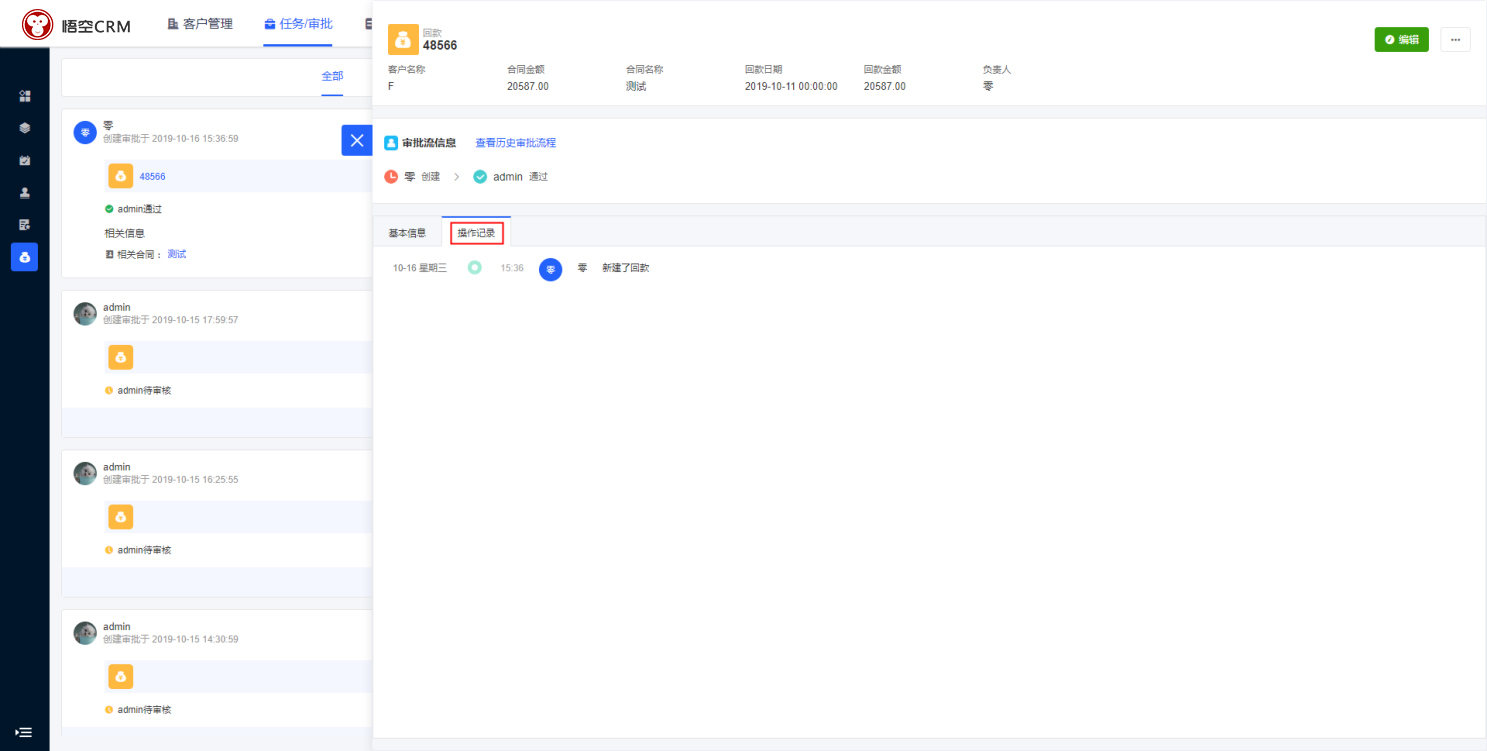Switch to the 基本信息 tab
The height and width of the screenshot is (751, 1487).
coord(407,233)
